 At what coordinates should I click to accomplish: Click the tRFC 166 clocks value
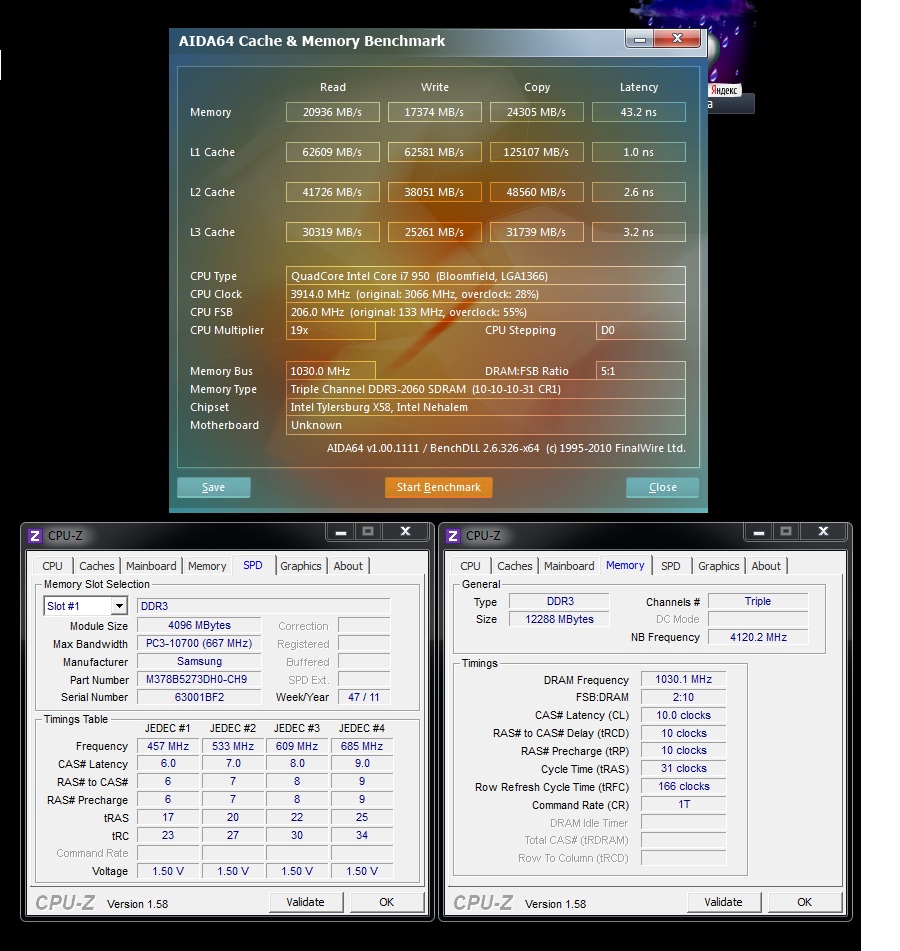(x=683, y=787)
